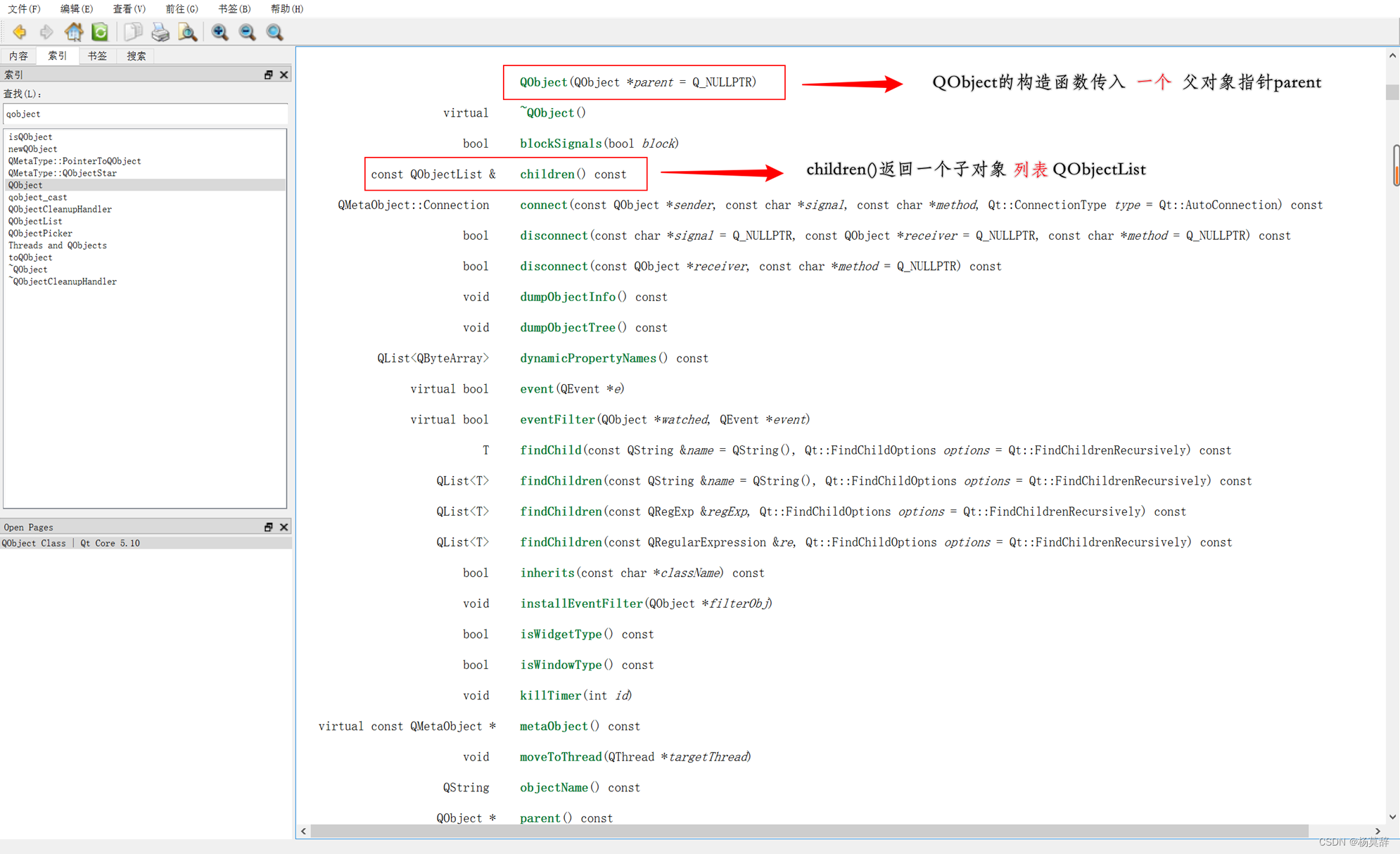Click the qobject search input field
1400x854 pixels.
tap(145, 114)
